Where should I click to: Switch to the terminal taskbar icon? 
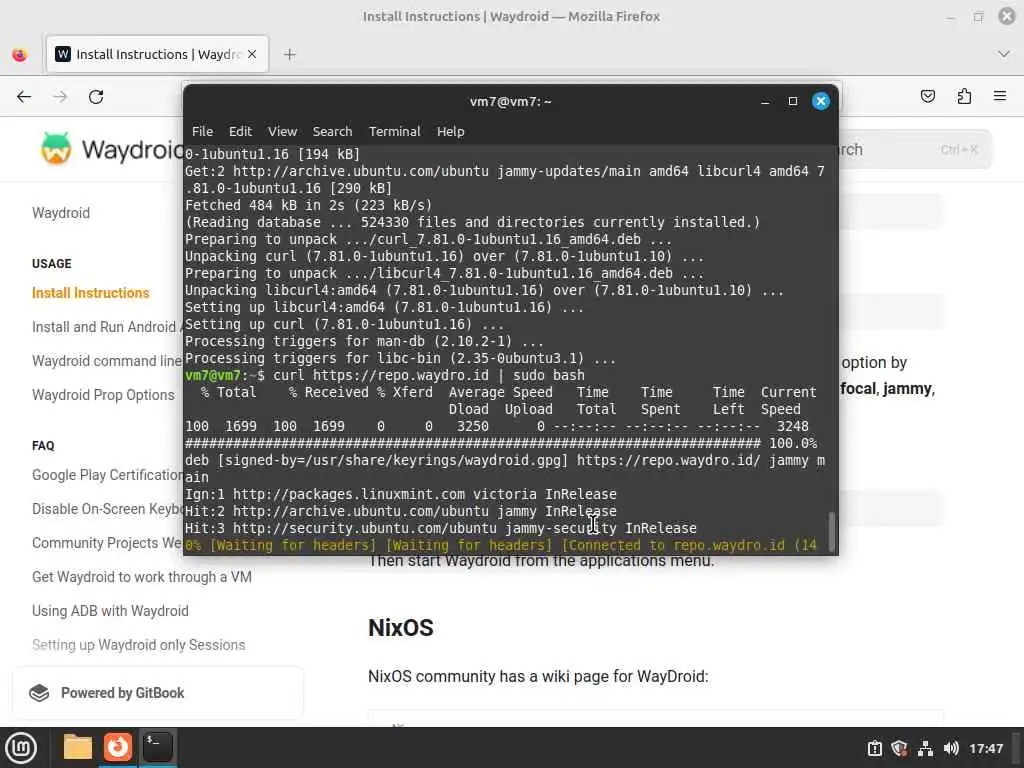pos(157,747)
